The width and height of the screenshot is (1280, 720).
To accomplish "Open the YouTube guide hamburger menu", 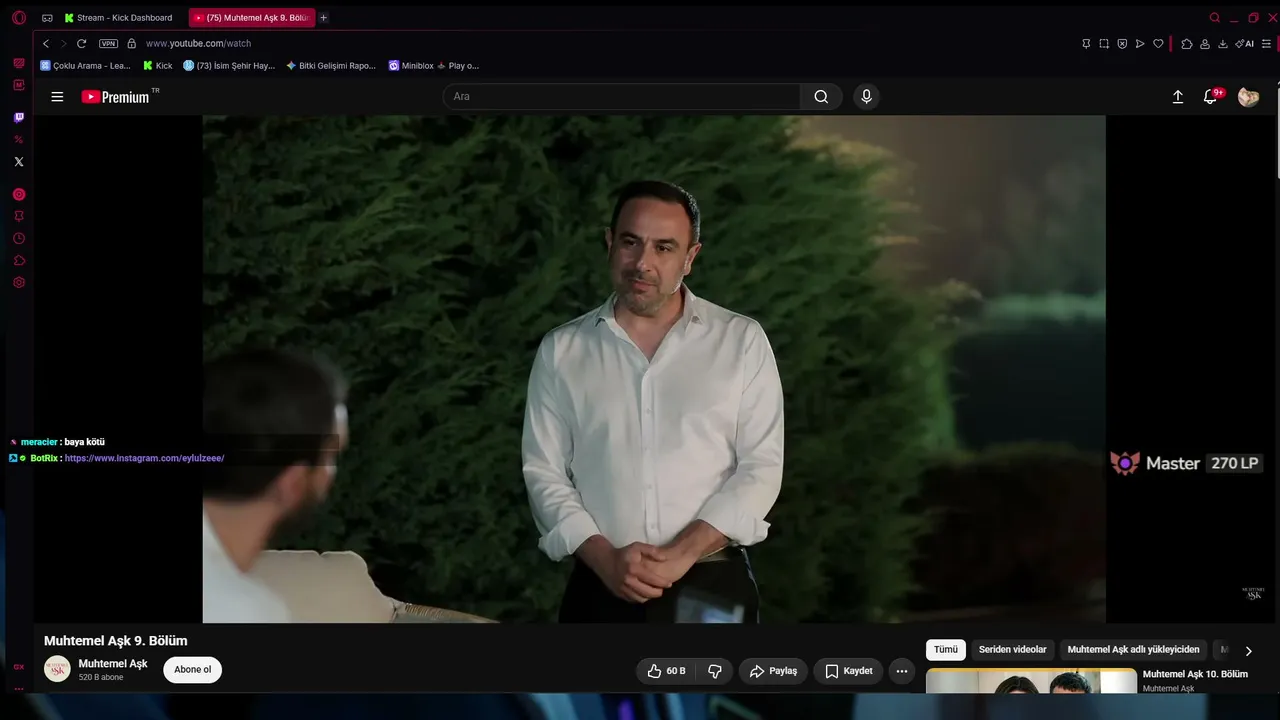I will (x=57, y=97).
